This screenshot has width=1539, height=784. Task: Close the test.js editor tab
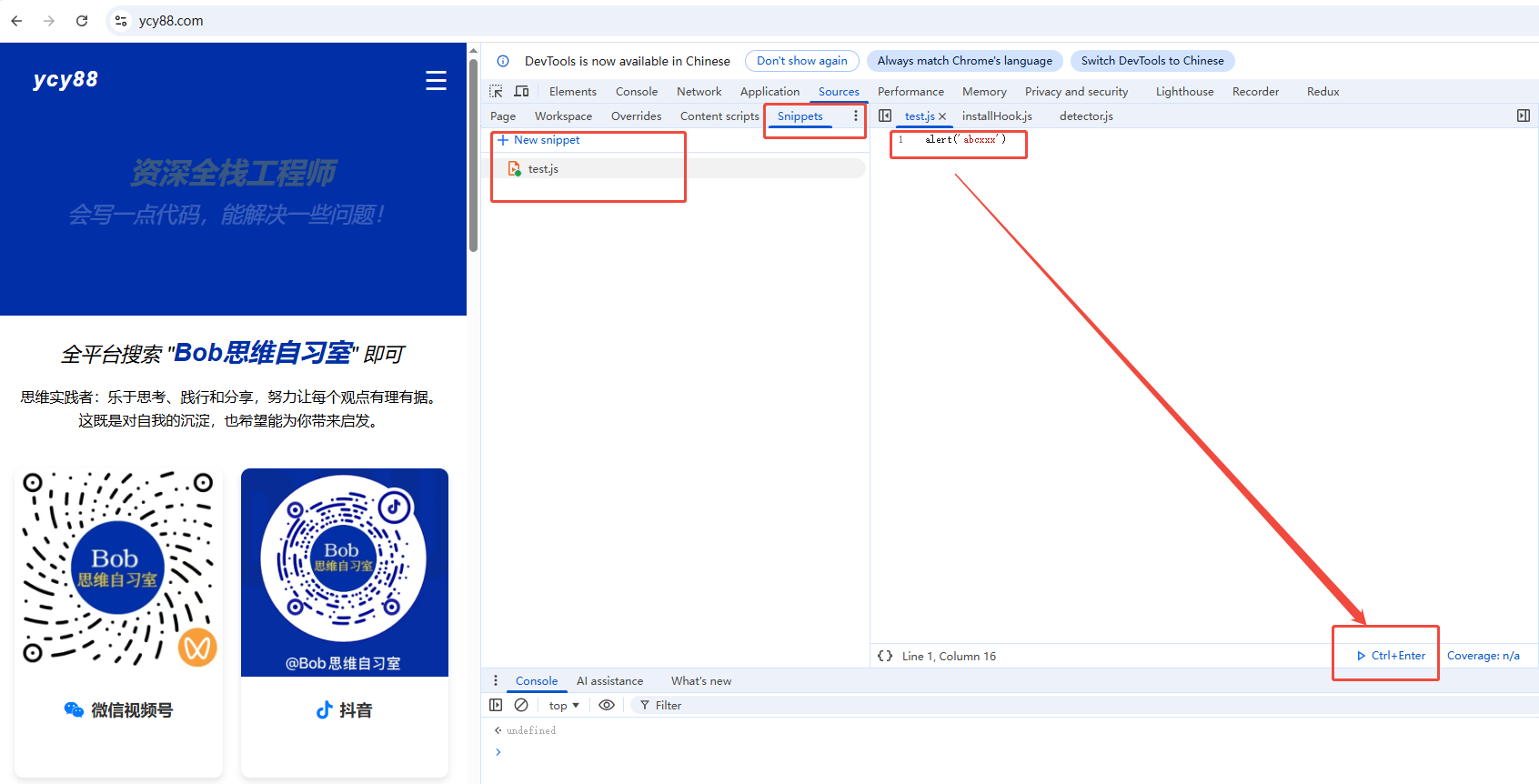tap(942, 116)
